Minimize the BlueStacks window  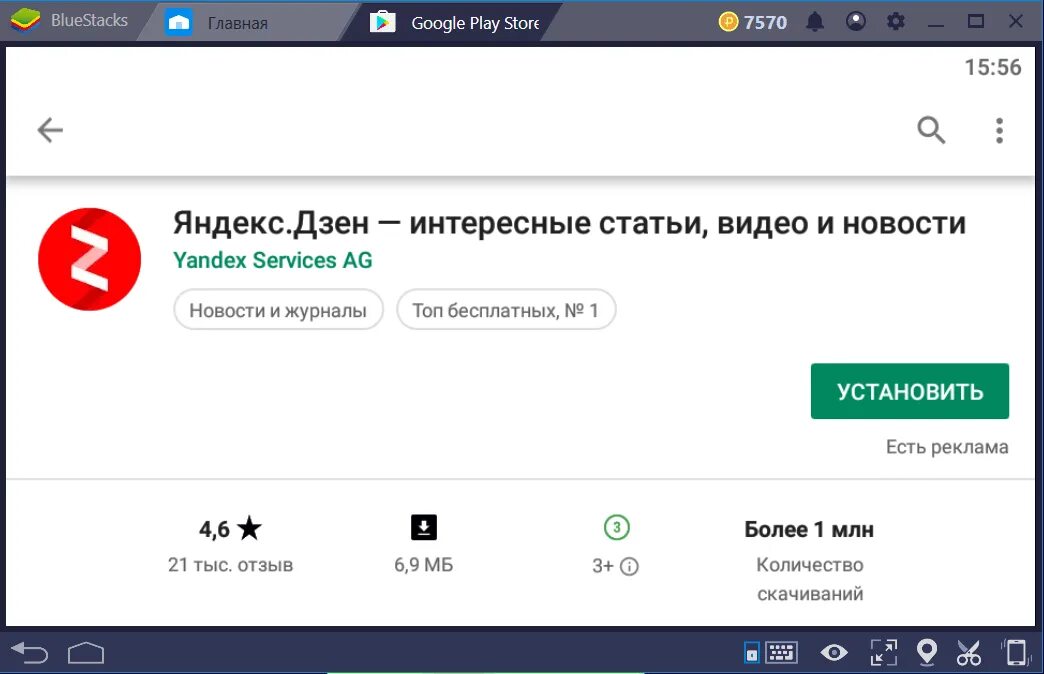tap(936, 23)
